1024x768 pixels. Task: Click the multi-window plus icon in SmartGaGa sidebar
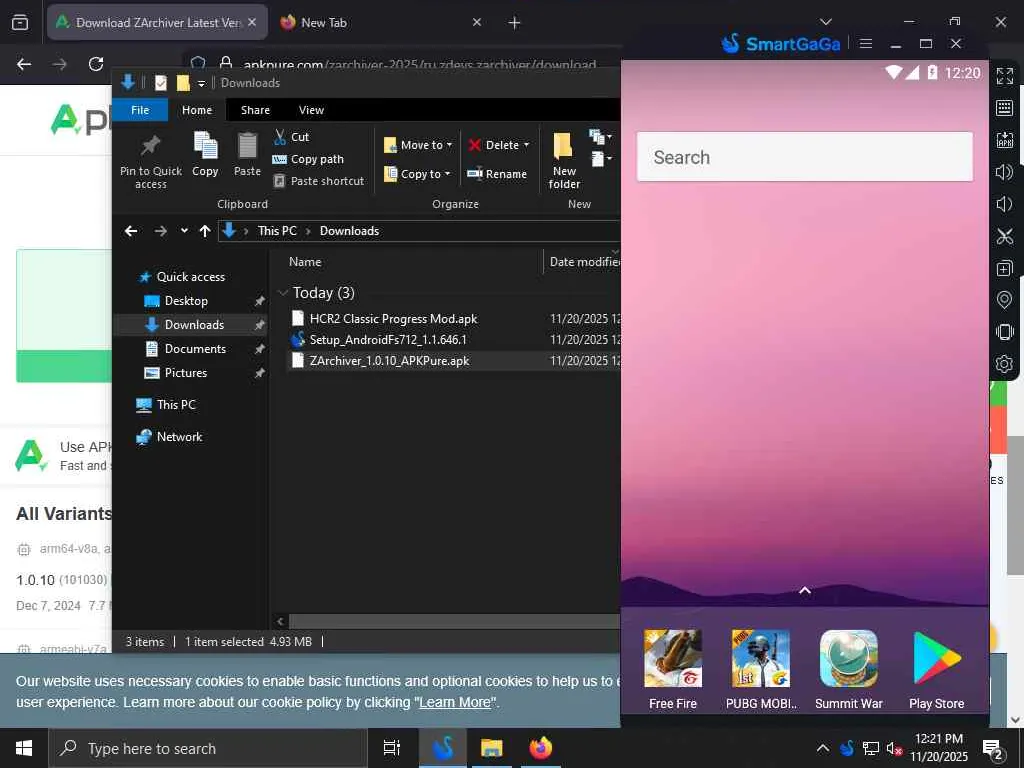point(1004,268)
